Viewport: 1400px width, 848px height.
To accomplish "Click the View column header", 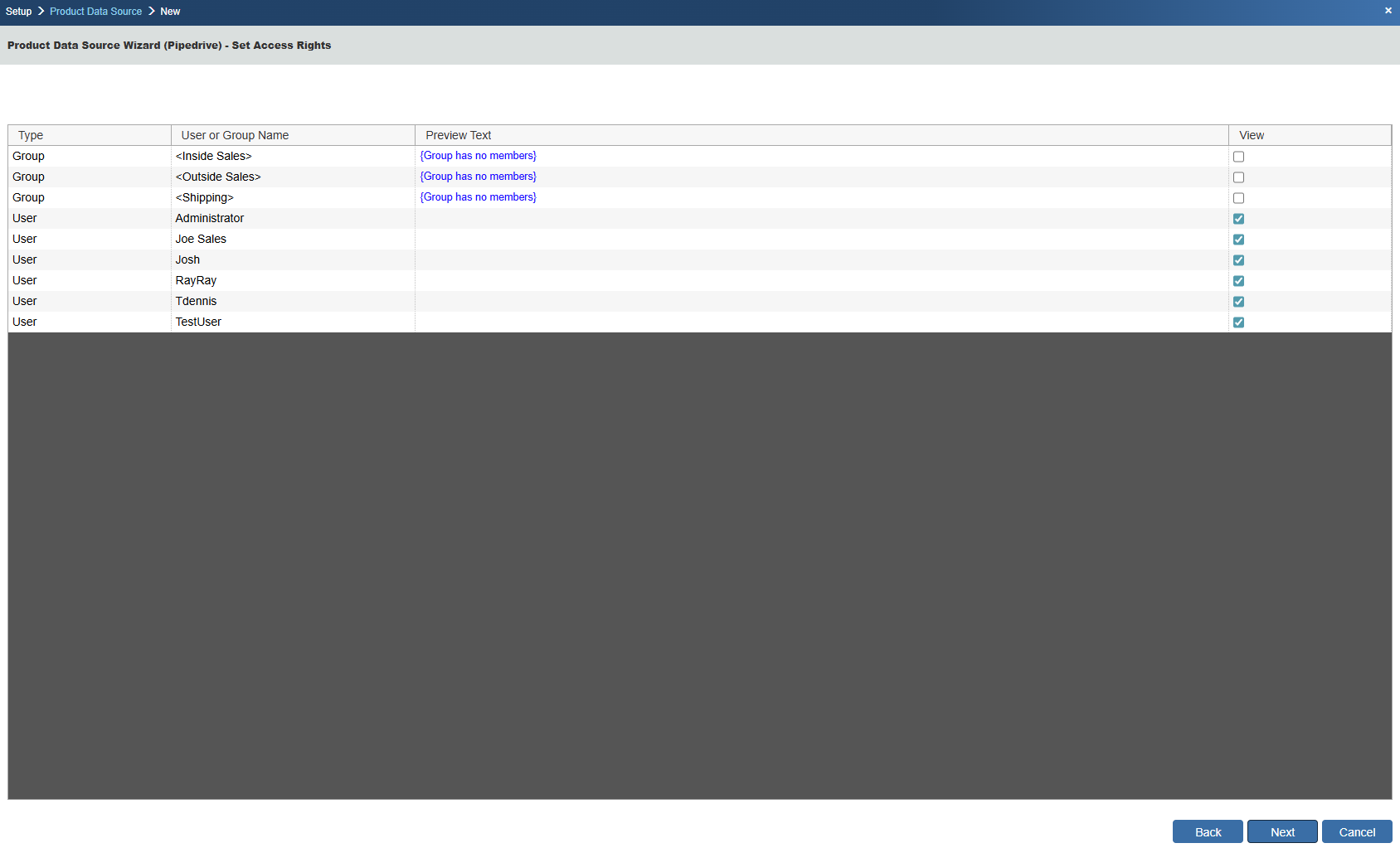I will point(1251,135).
